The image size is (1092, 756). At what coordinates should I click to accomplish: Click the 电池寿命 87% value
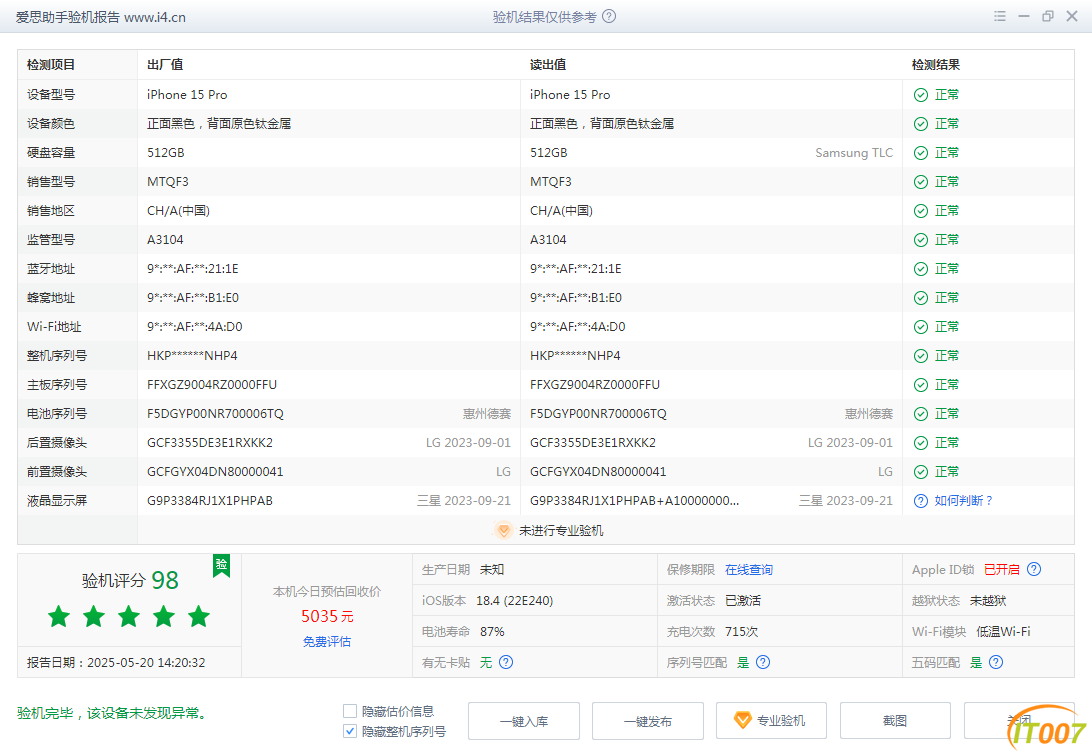coord(492,631)
